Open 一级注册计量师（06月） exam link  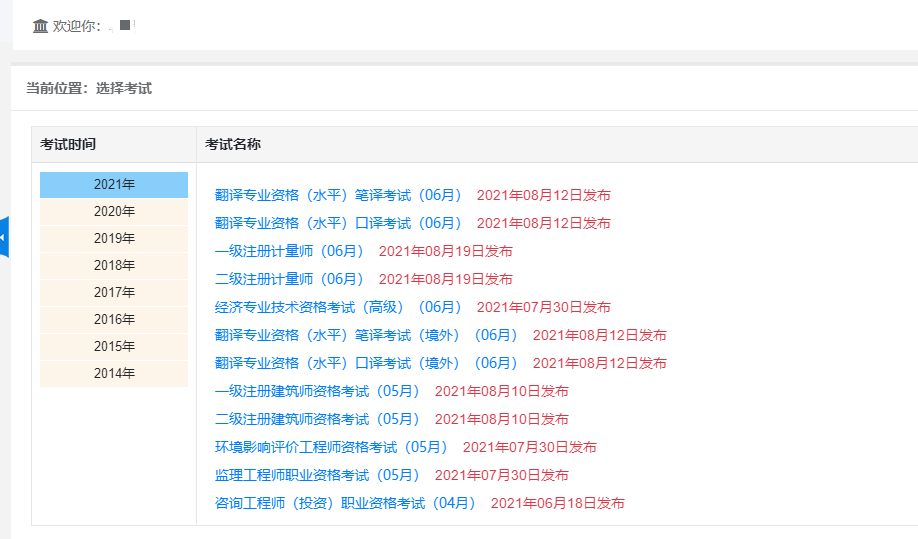point(289,251)
